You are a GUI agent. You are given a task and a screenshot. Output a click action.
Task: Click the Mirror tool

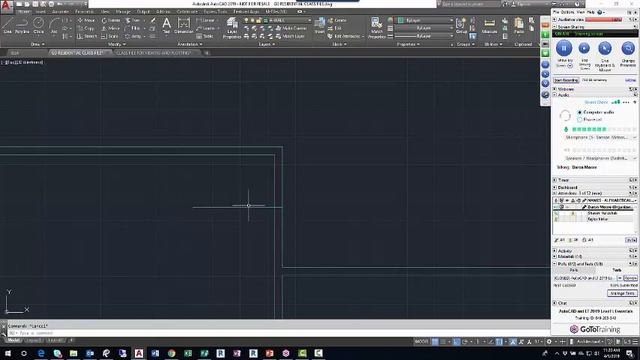tap(111, 28)
